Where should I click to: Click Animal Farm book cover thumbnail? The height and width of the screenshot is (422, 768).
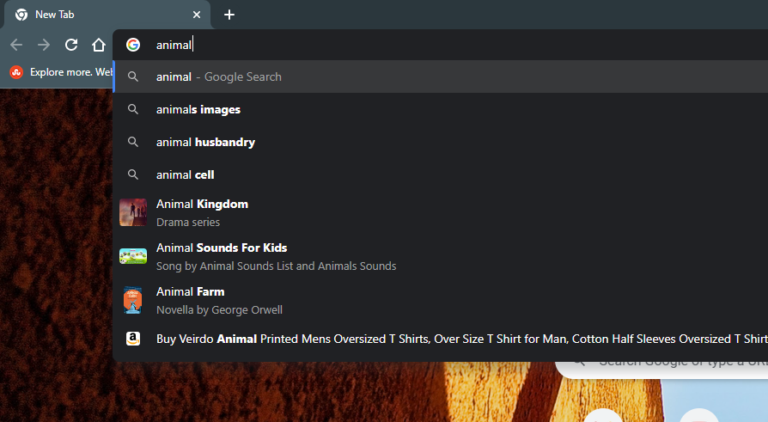coord(133,300)
